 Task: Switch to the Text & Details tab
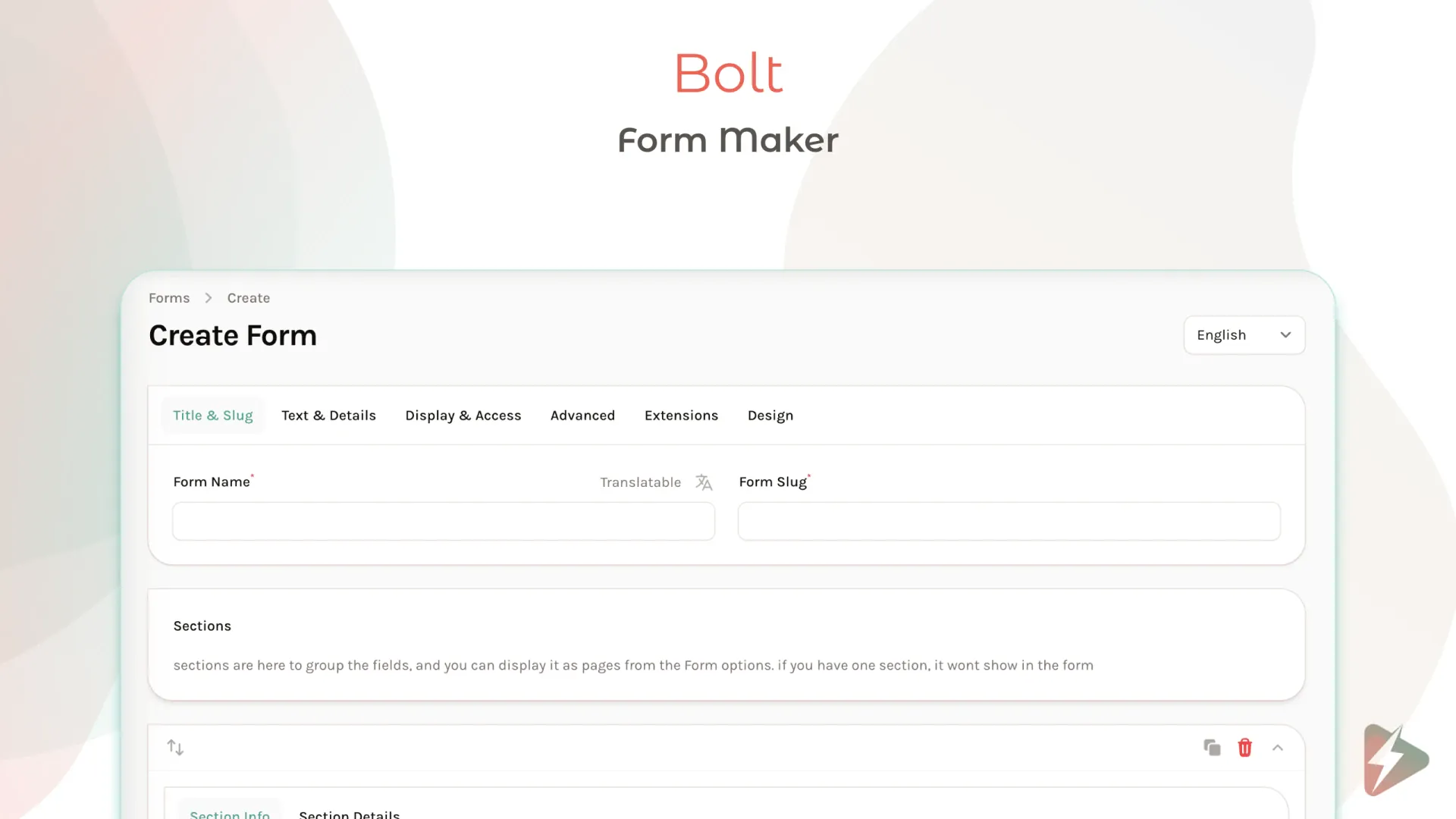click(x=328, y=415)
